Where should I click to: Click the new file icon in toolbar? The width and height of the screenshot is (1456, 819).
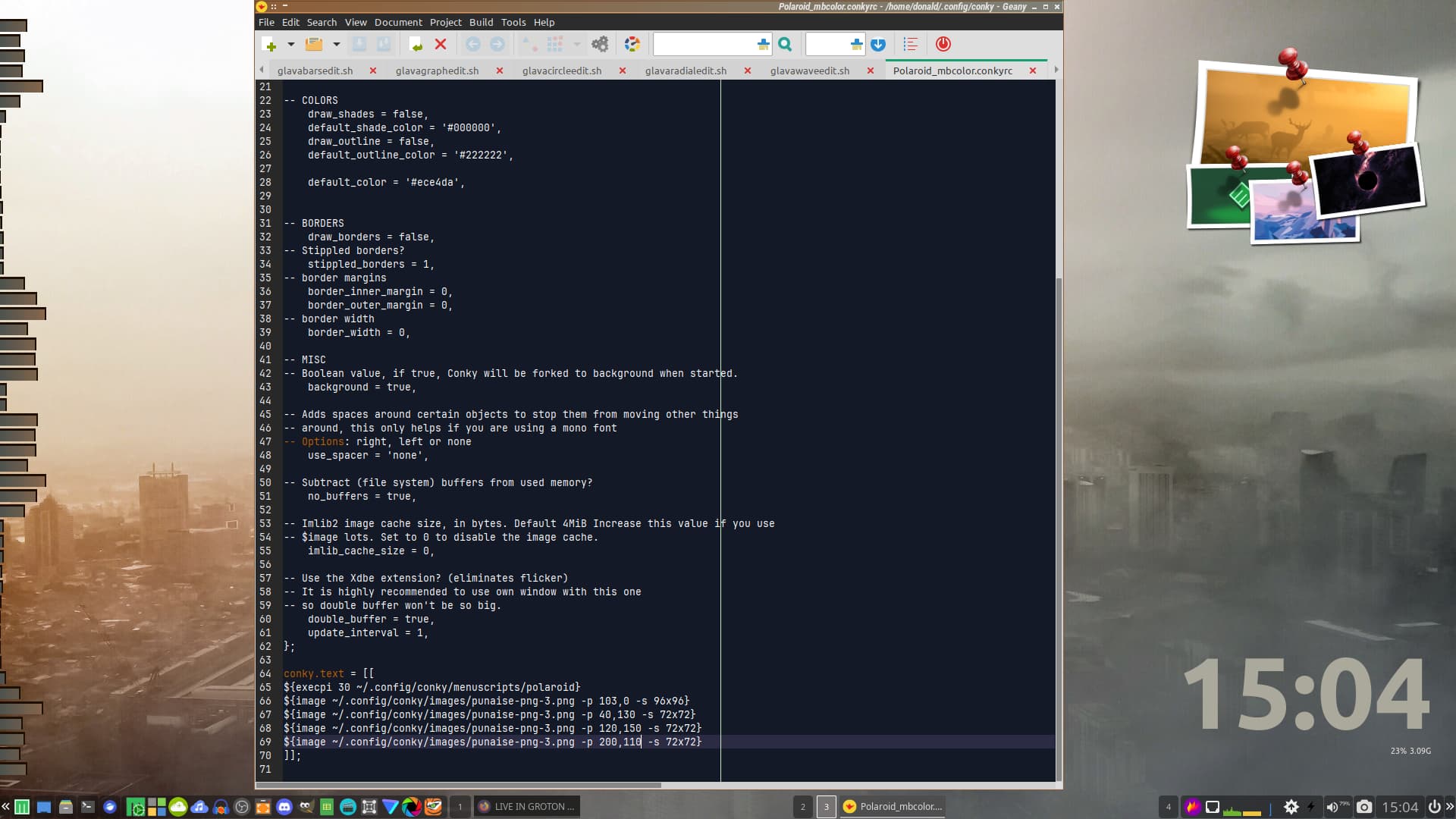point(268,45)
